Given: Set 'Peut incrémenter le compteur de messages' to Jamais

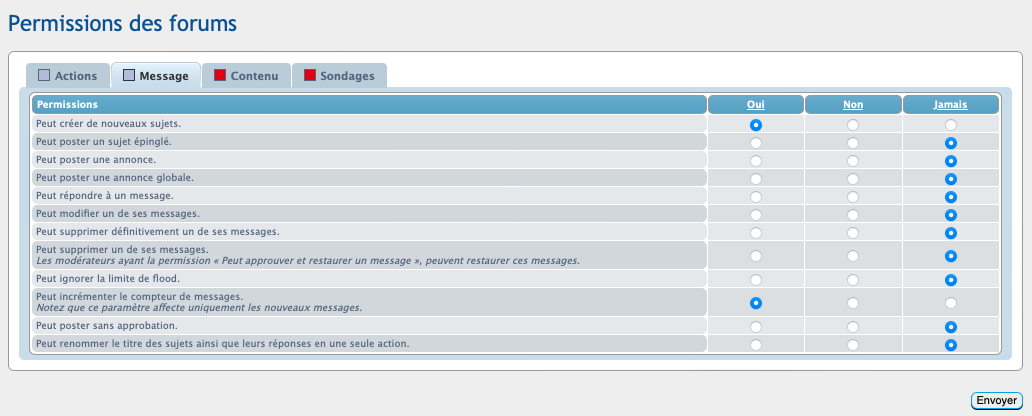Looking at the screenshot, I should click(951, 303).
